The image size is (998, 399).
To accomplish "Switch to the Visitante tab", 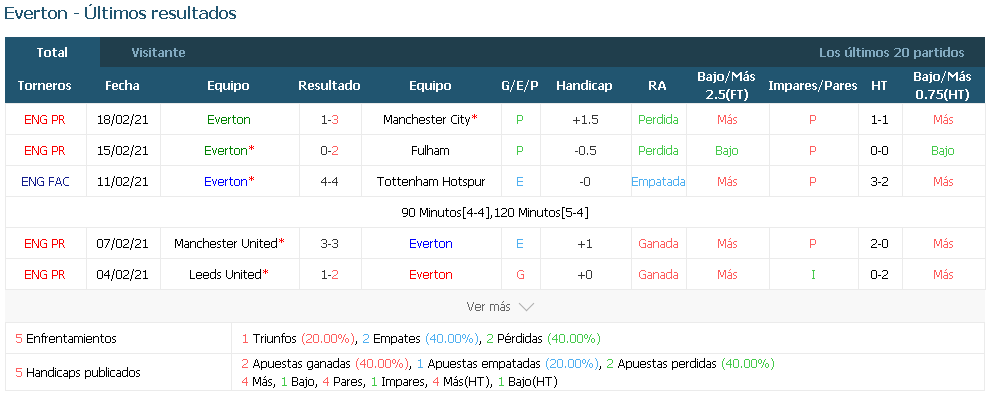I will coord(158,53).
